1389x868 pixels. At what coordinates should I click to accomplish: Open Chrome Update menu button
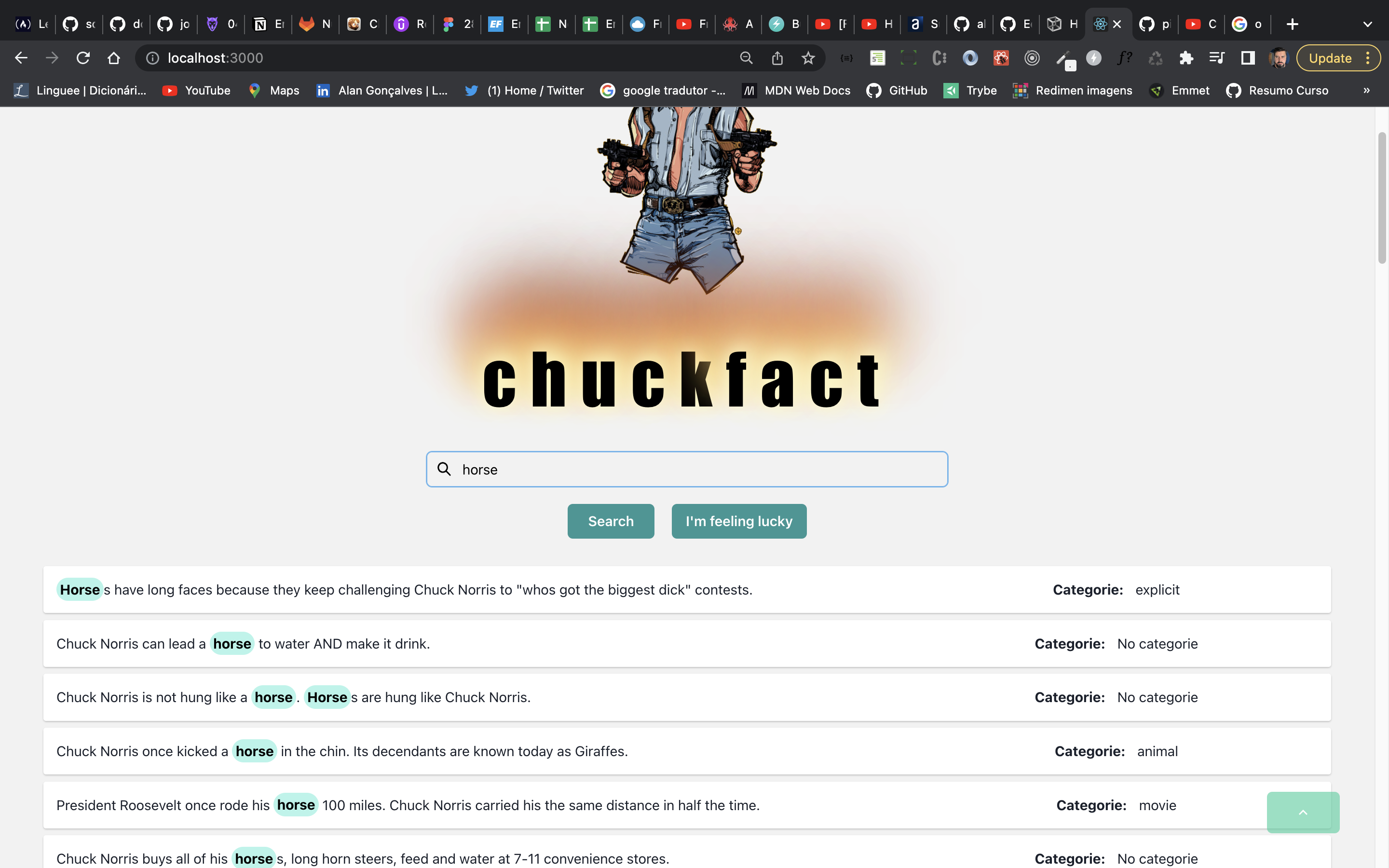click(1338, 58)
